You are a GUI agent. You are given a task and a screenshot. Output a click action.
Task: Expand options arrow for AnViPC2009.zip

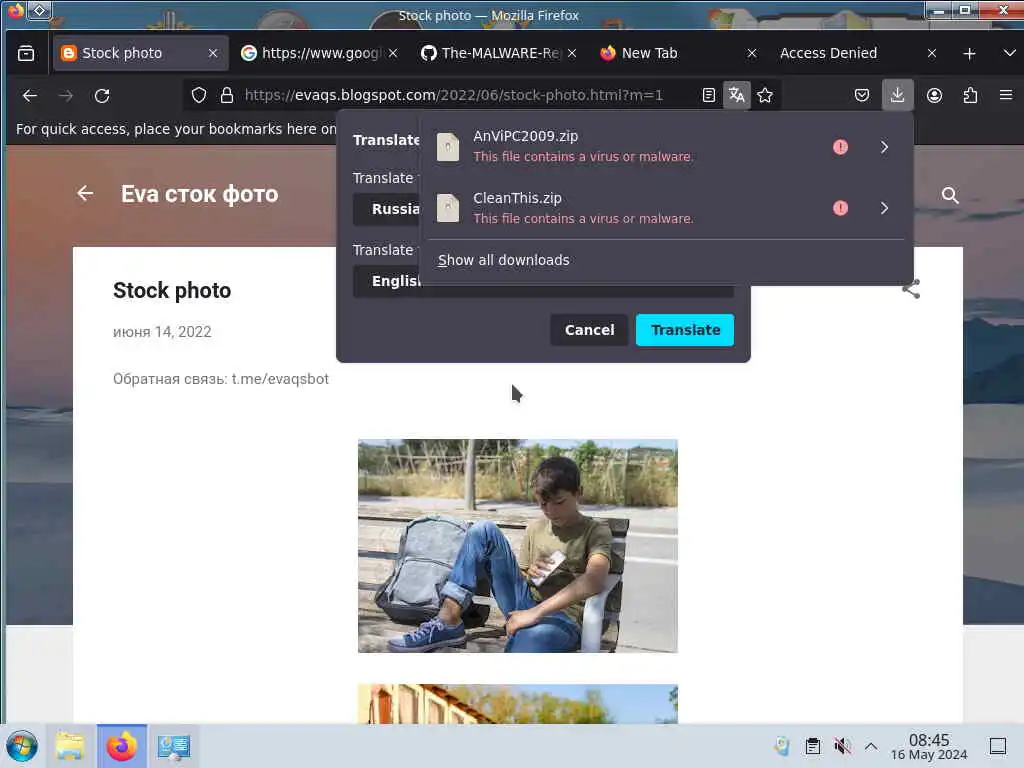point(884,147)
